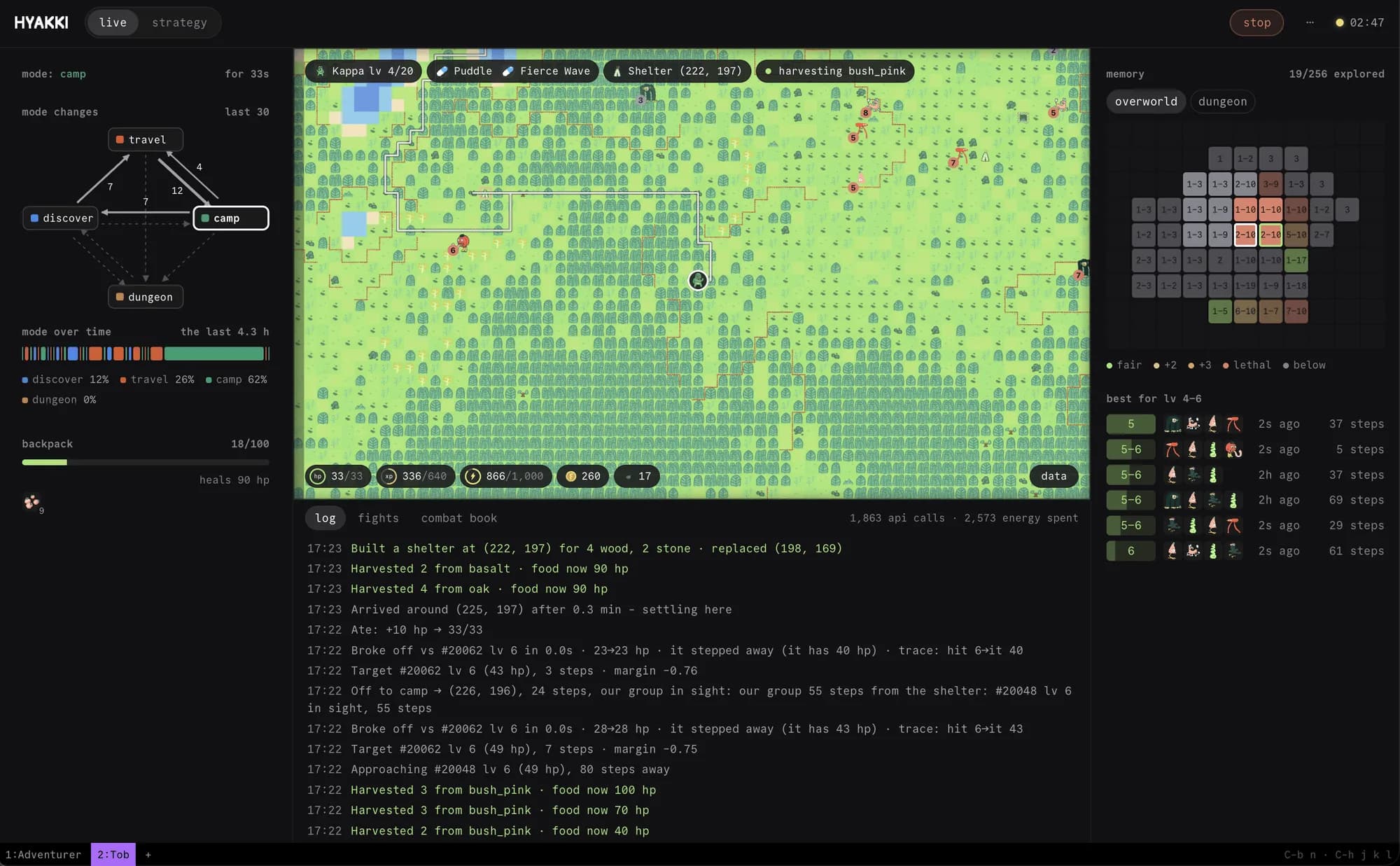Click the harvesting bush_pink status chip
The width and height of the screenshot is (1400, 866).
(x=835, y=71)
